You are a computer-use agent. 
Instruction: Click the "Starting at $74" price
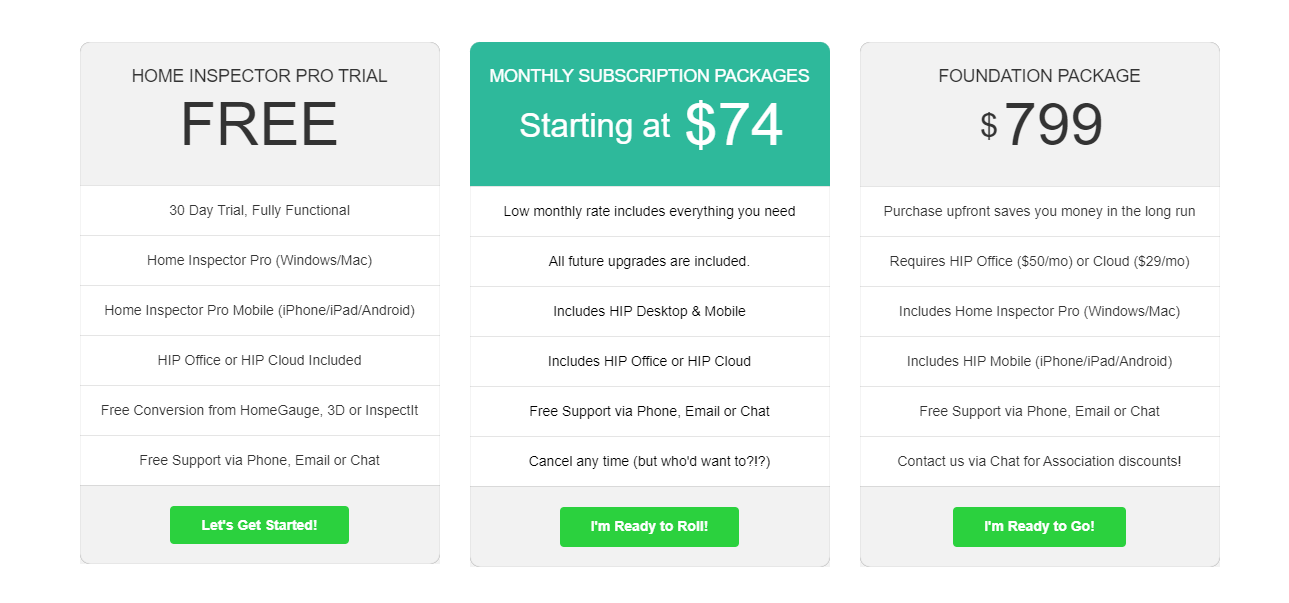pos(650,126)
